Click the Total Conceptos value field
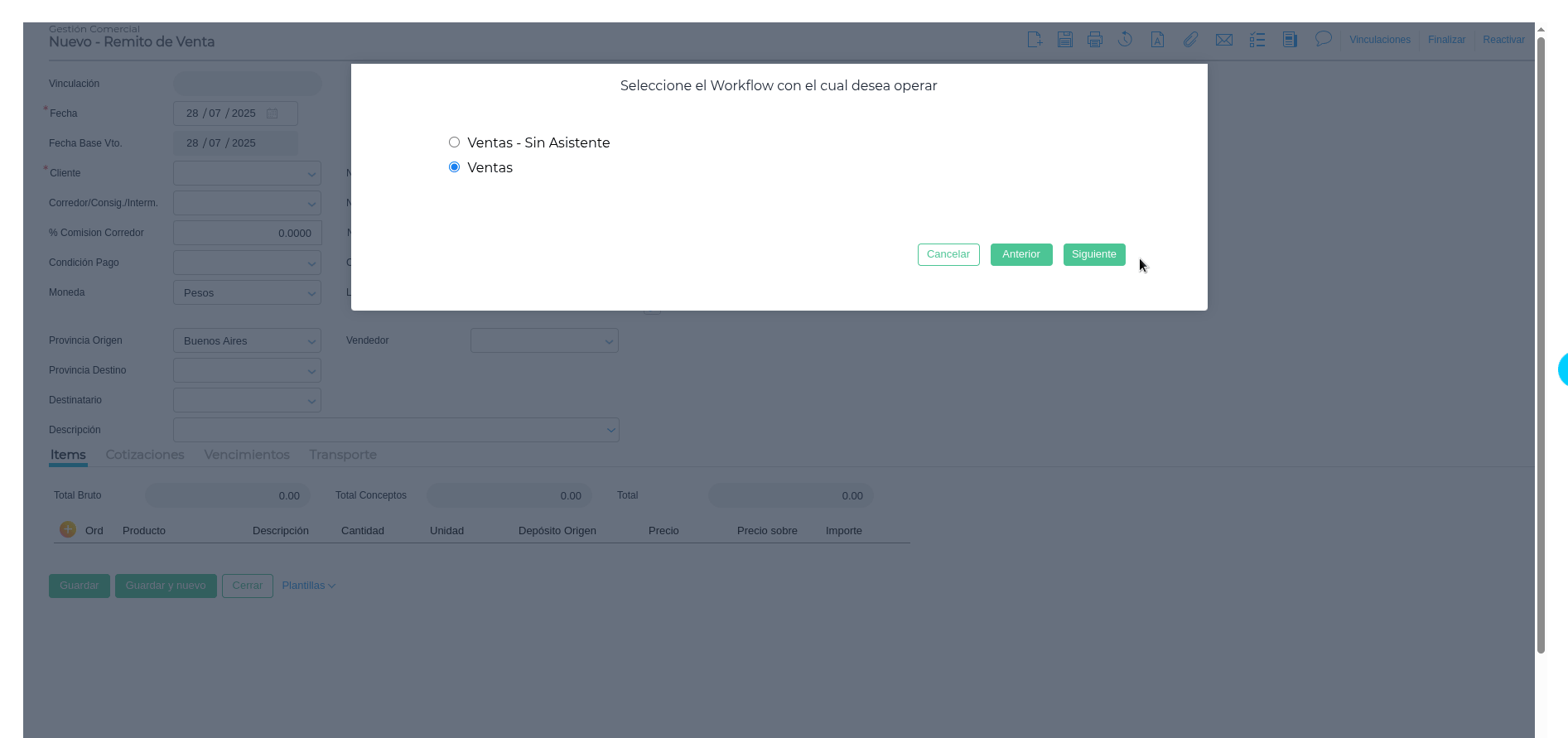This screenshot has height=738, width=1568. [x=509, y=495]
